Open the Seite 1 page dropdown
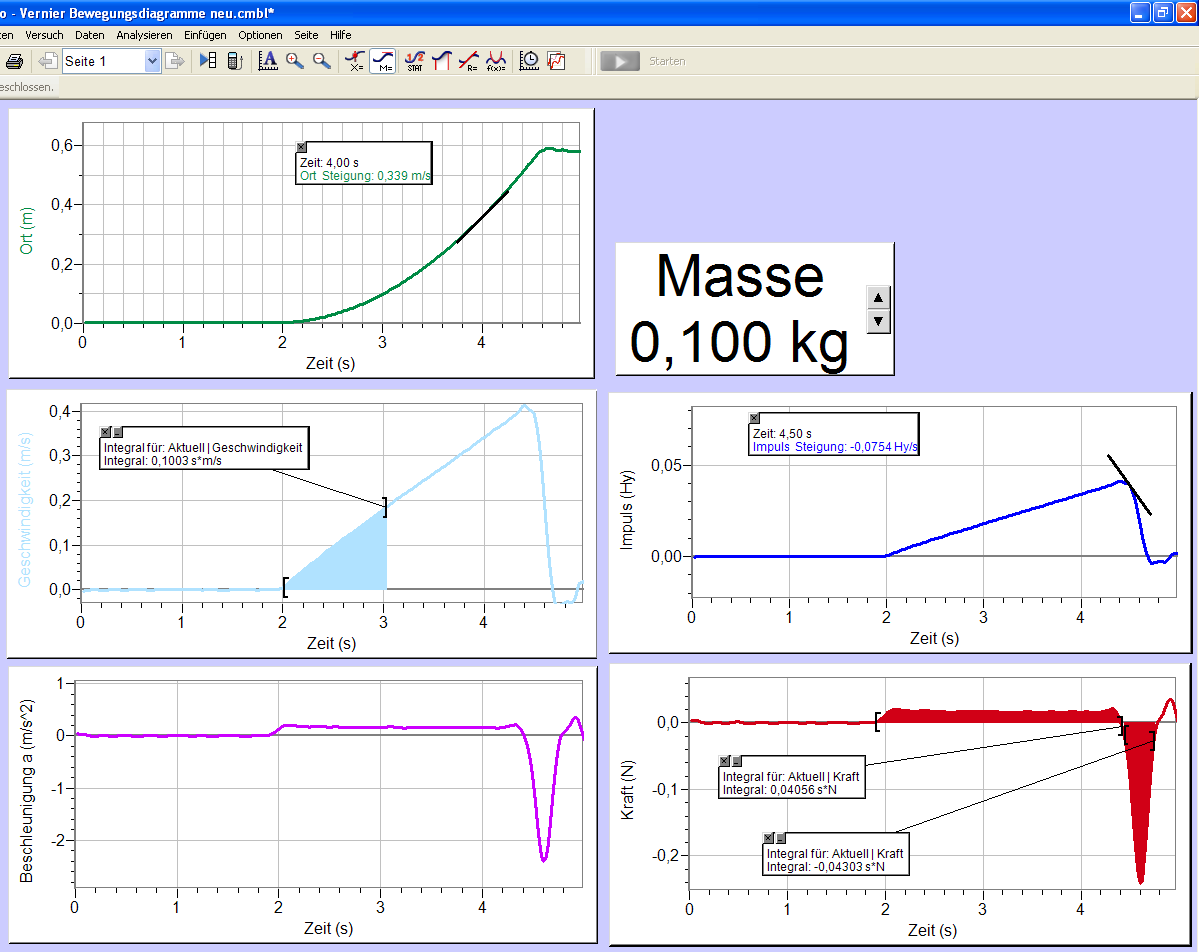The image size is (1199, 952). (x=152, y=61)
